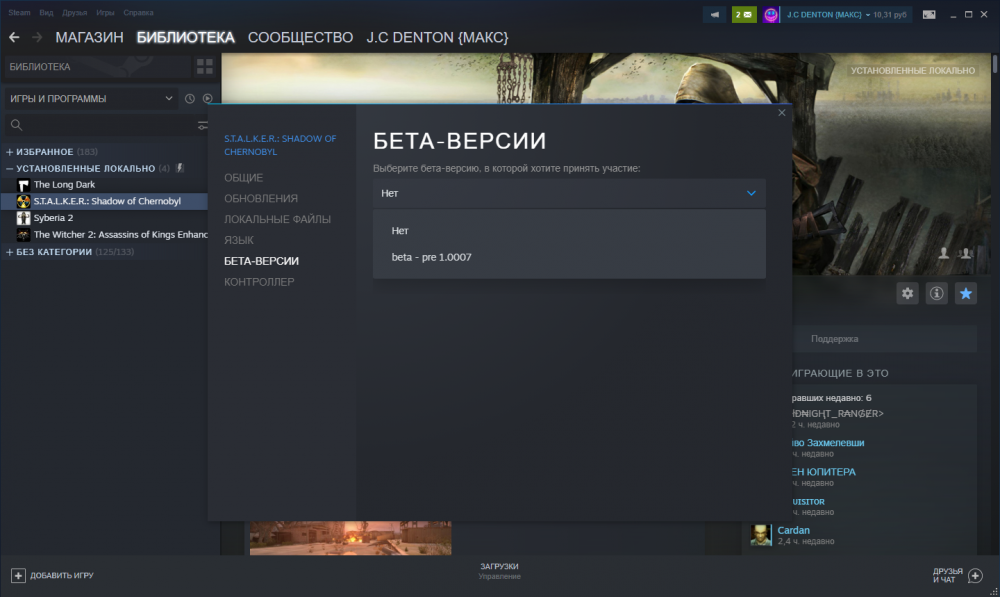The height and width of the screenshot is (597, 1000).
Task: Open the Магазин section
Action: pos(89,37)
